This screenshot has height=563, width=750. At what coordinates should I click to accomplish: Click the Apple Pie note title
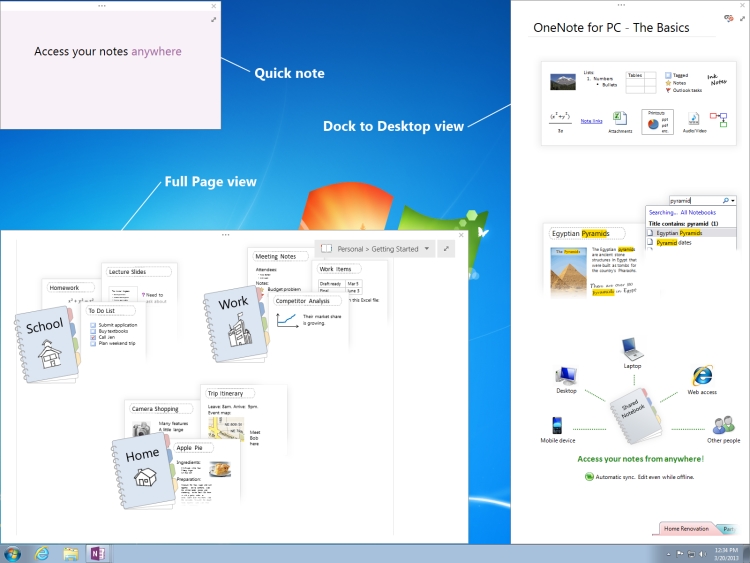coord(189,448)
